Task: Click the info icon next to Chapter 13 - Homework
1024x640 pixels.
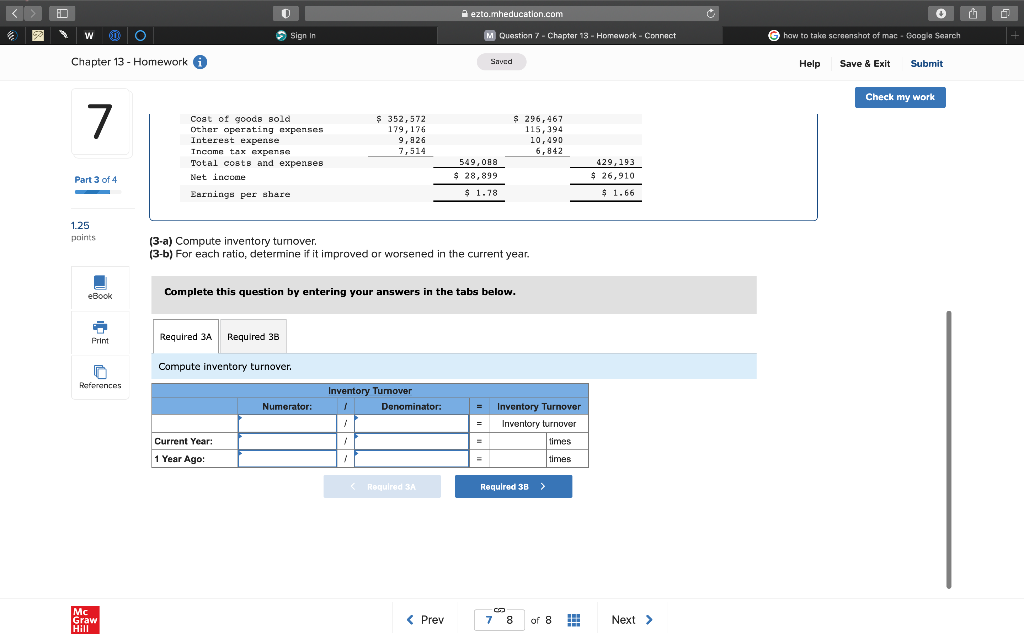Action: [200, 62]
